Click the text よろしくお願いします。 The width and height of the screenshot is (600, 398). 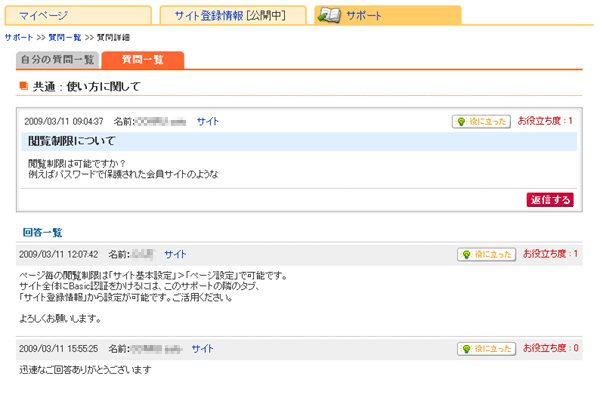(60, 318)
